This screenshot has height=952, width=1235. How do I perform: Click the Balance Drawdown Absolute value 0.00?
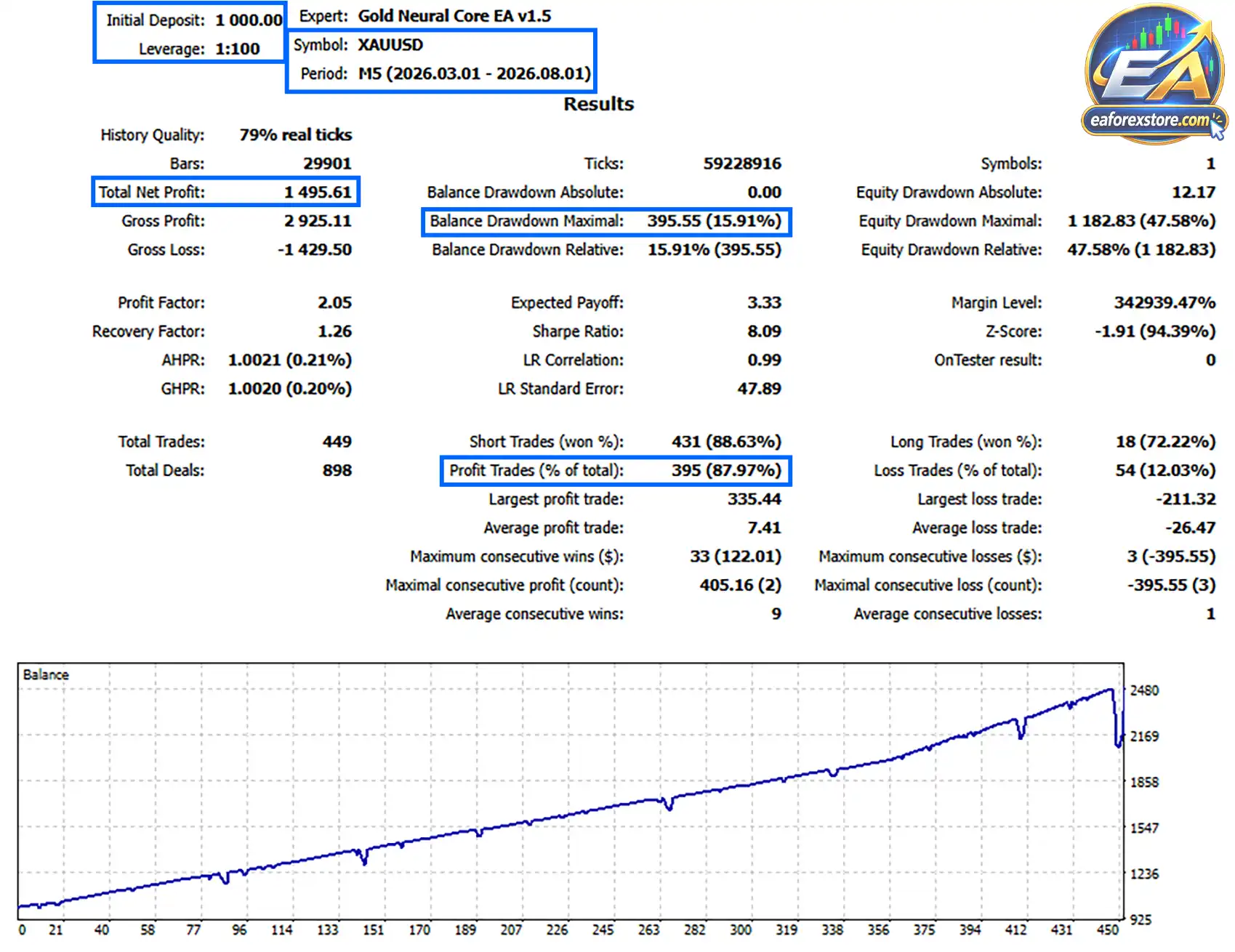[765, 192]
